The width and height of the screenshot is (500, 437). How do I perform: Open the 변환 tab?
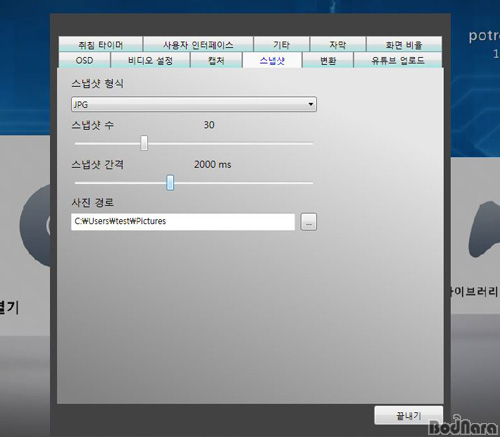pos(328,60)
